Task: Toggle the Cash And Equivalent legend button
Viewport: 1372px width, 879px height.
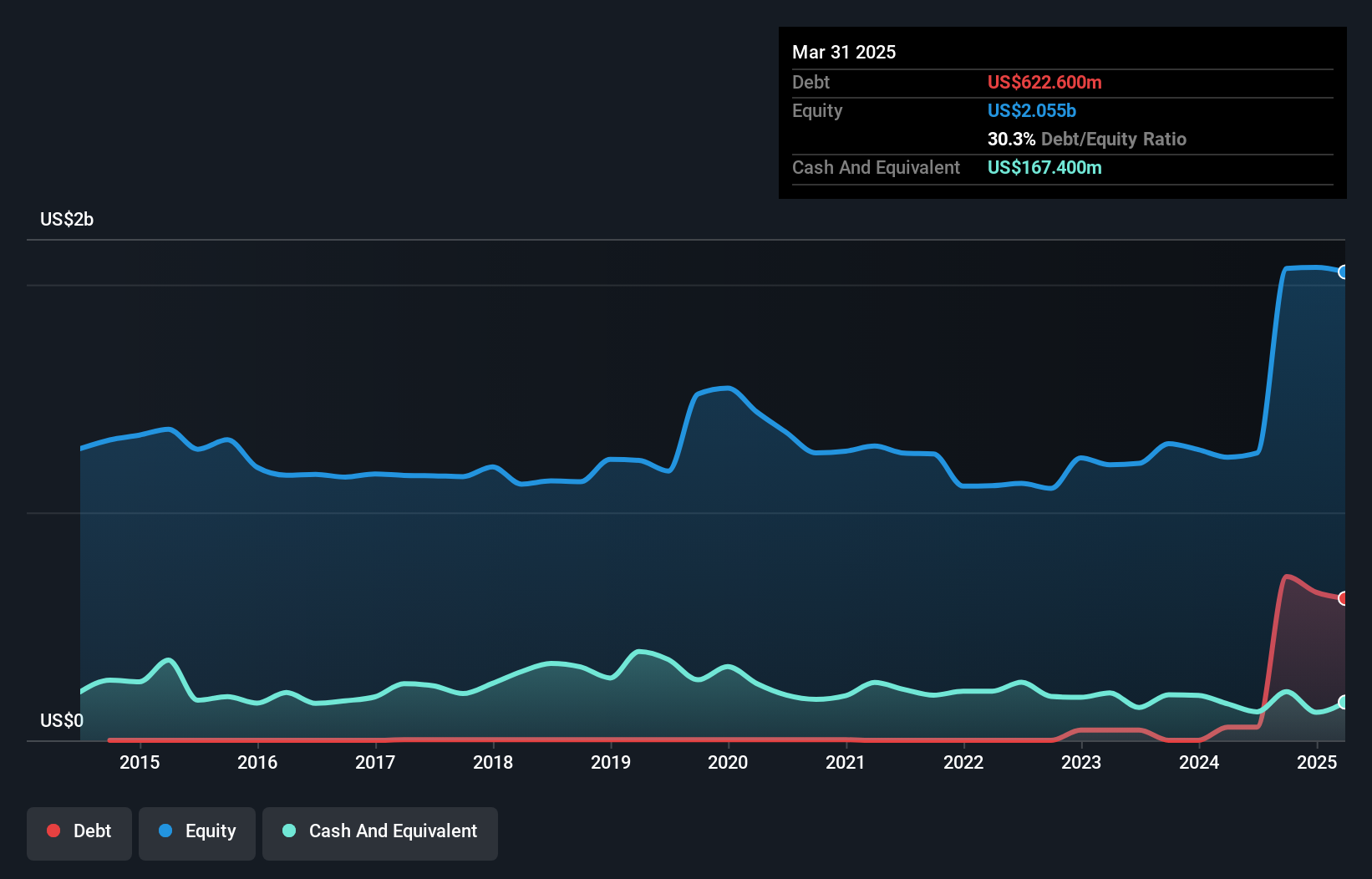Action: click(379, 833)
